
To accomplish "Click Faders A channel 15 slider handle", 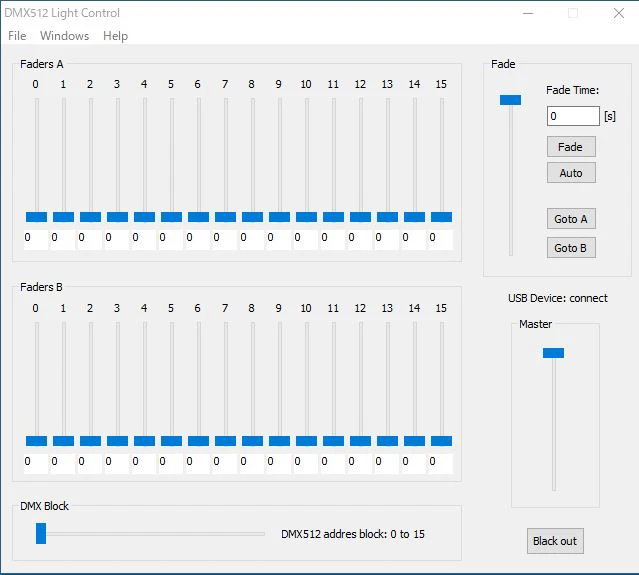I will [x=441, y=217].
